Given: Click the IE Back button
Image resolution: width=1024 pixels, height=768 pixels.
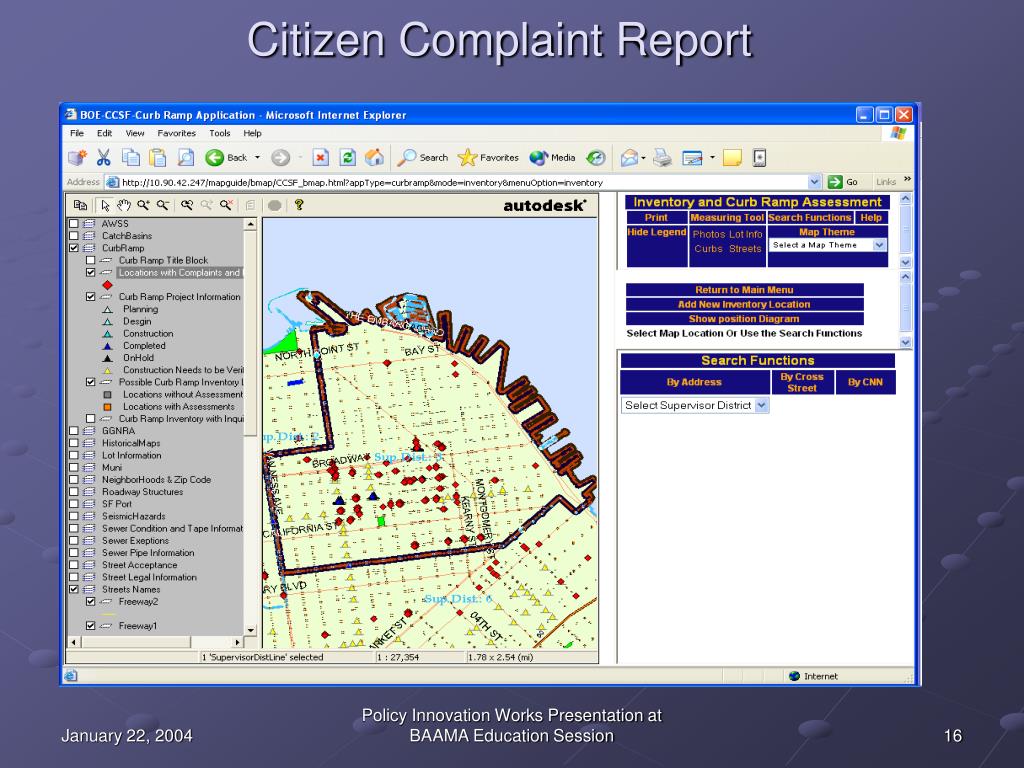Looking at the screenshot, I should [226, 157].
